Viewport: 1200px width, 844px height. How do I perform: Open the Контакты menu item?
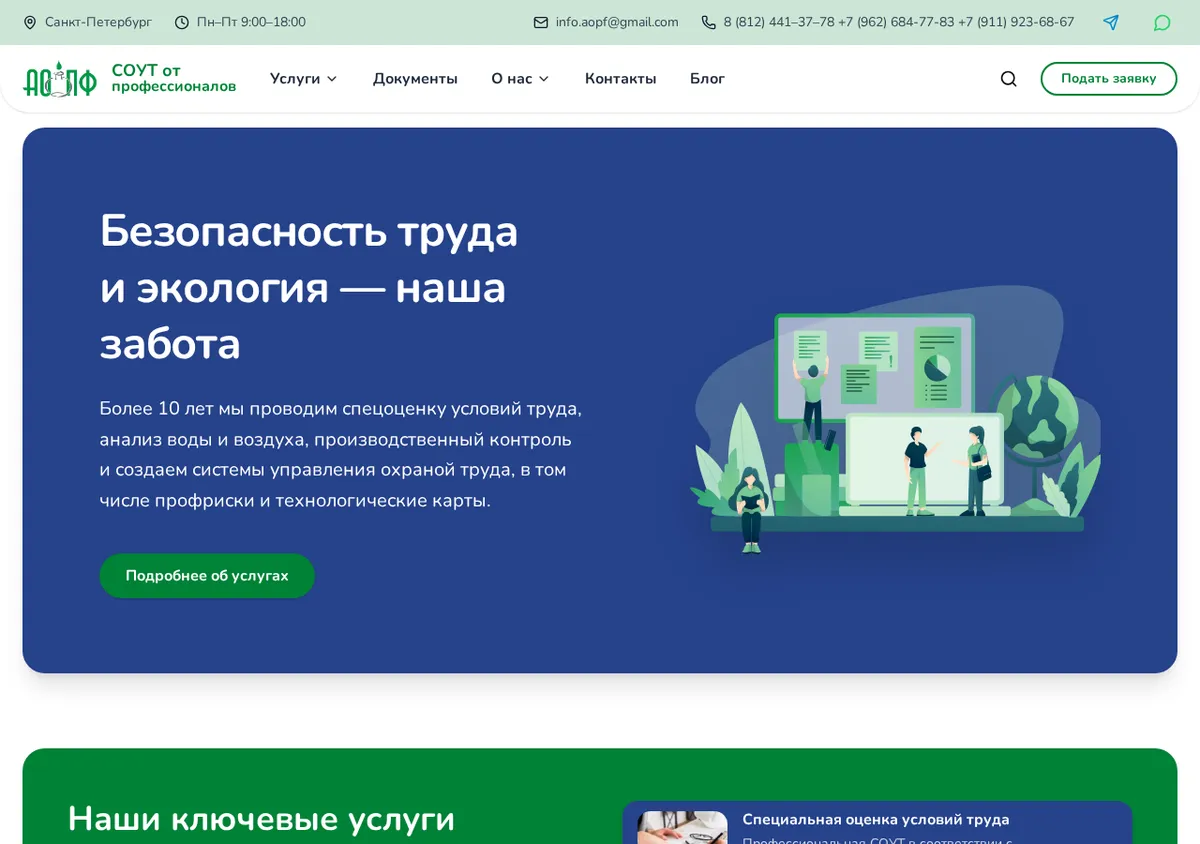tap(620, 79)
